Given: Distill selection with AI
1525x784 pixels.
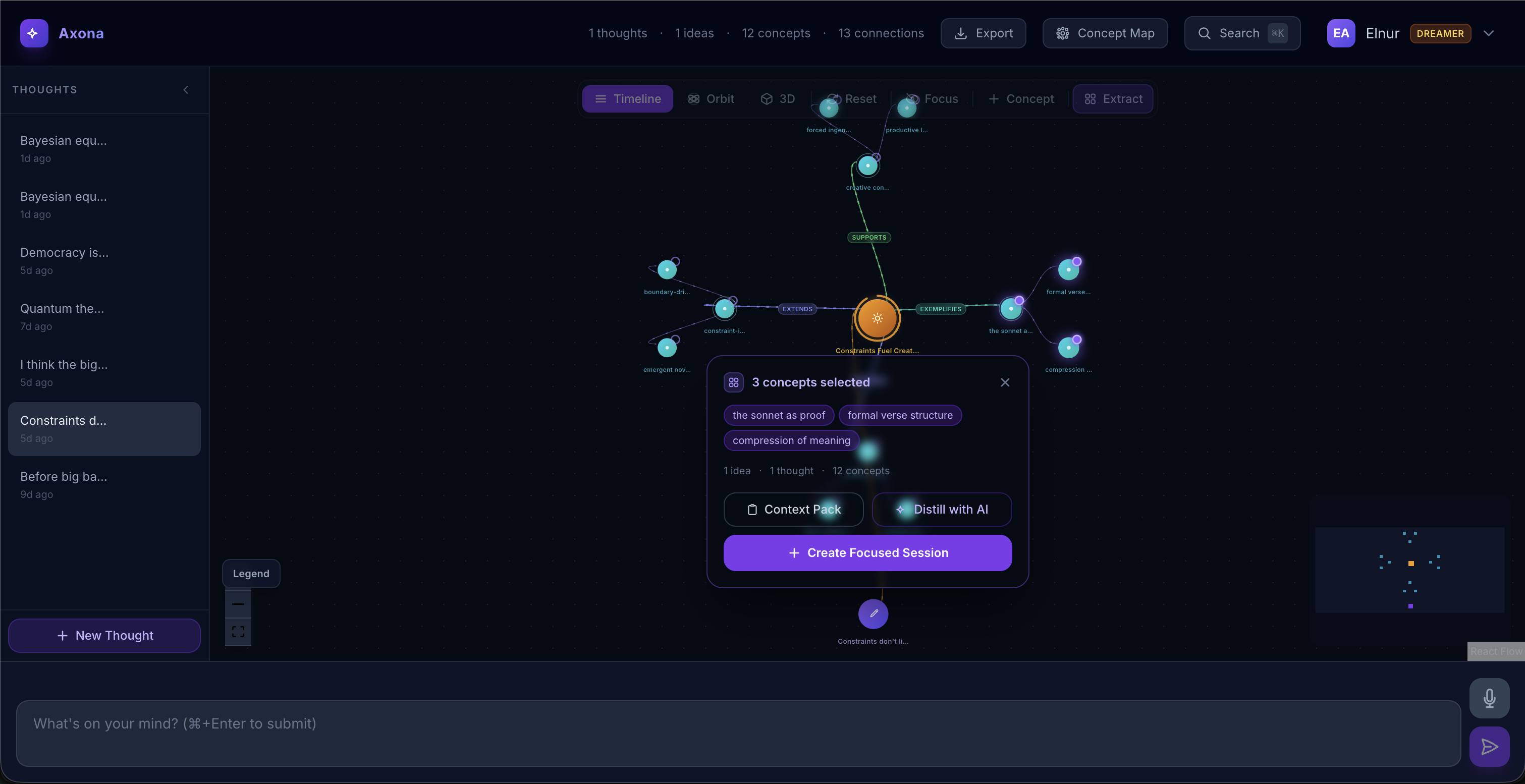Looking at the screenshot, I should pos(942,510).
